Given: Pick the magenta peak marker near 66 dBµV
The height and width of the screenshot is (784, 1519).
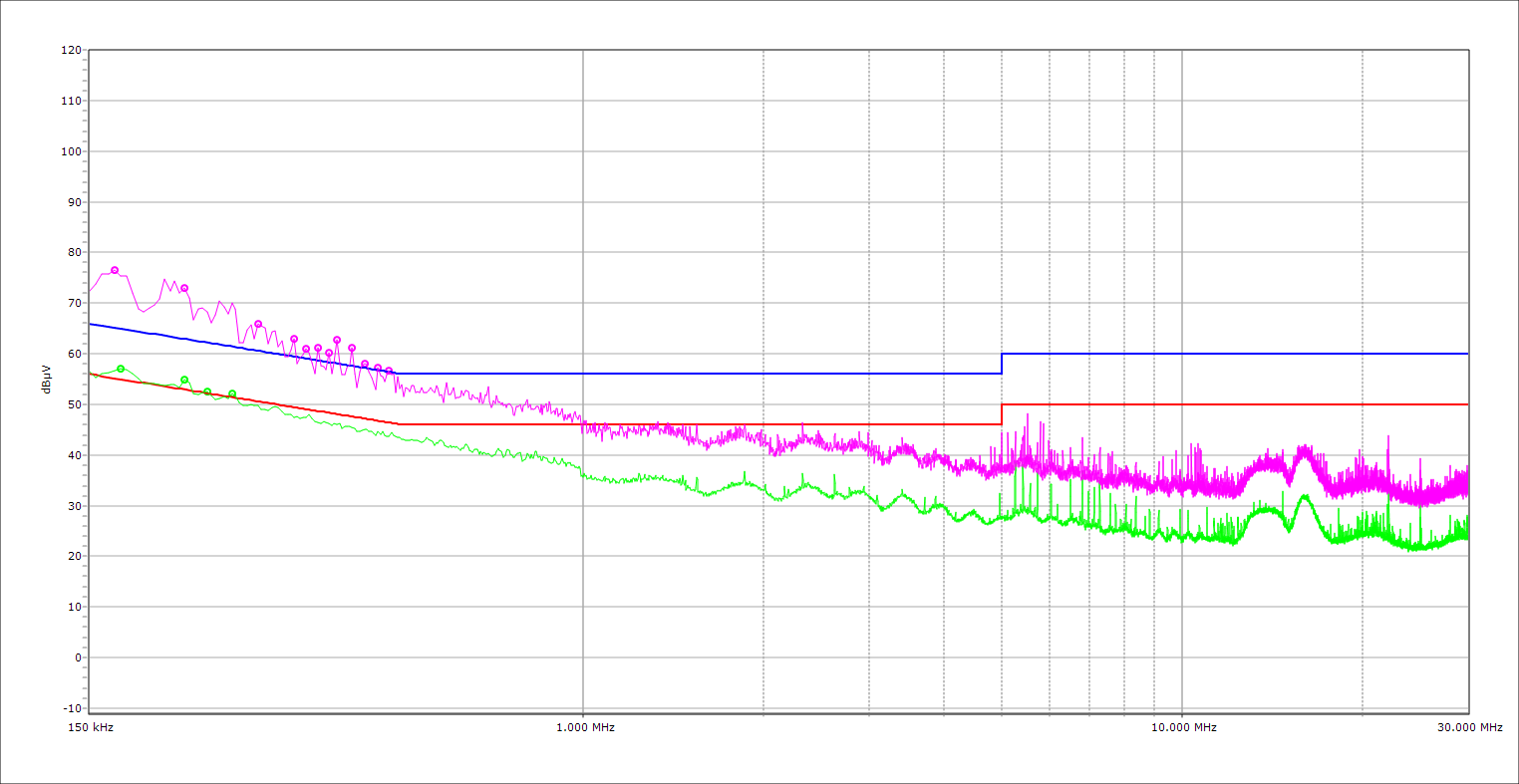Looking at the screenshot, I should (x=258, y=324).
